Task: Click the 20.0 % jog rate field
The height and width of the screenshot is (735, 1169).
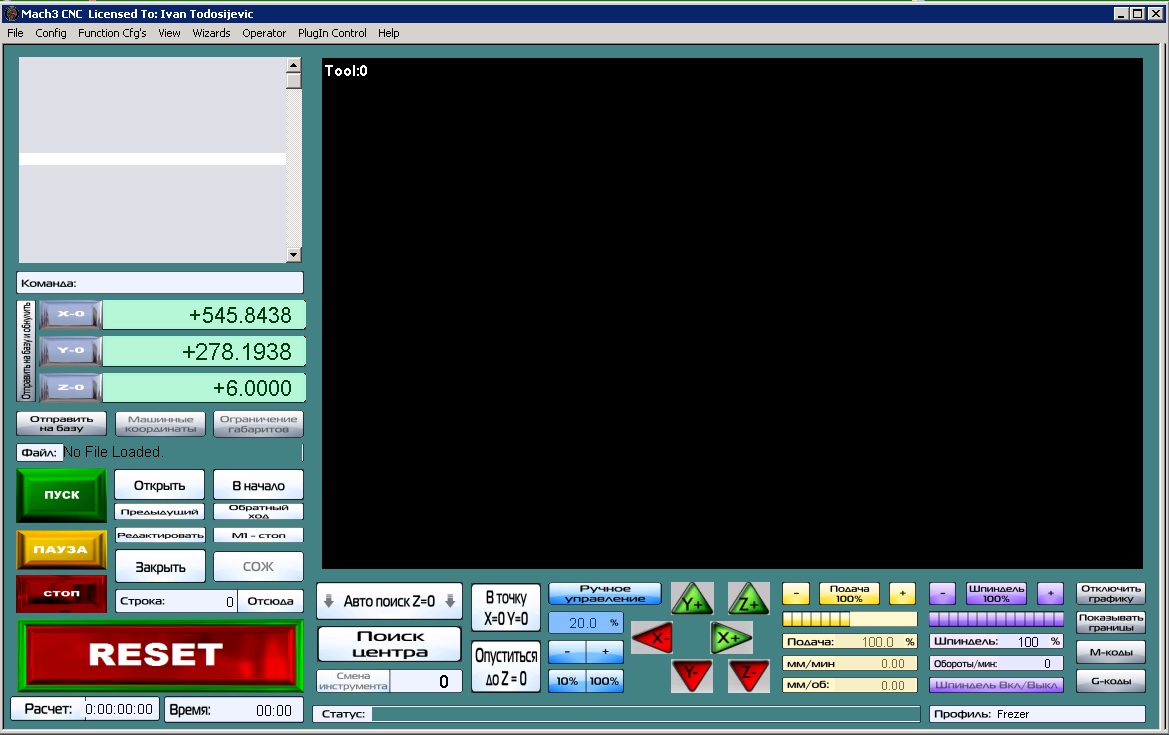Action: click(586, 622)
